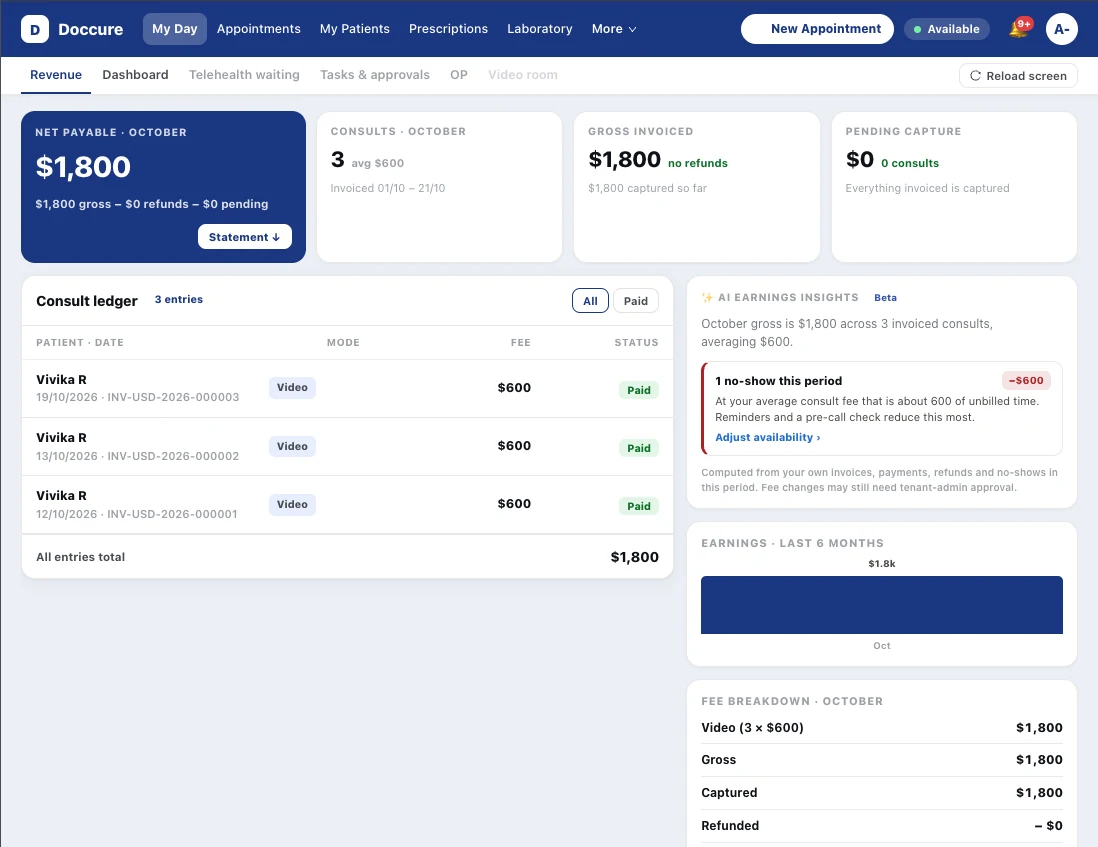The height and width of the screenshot is (847, 1098).
Task: Select the Paid ledger filter
Action: [x=636, y=301]
